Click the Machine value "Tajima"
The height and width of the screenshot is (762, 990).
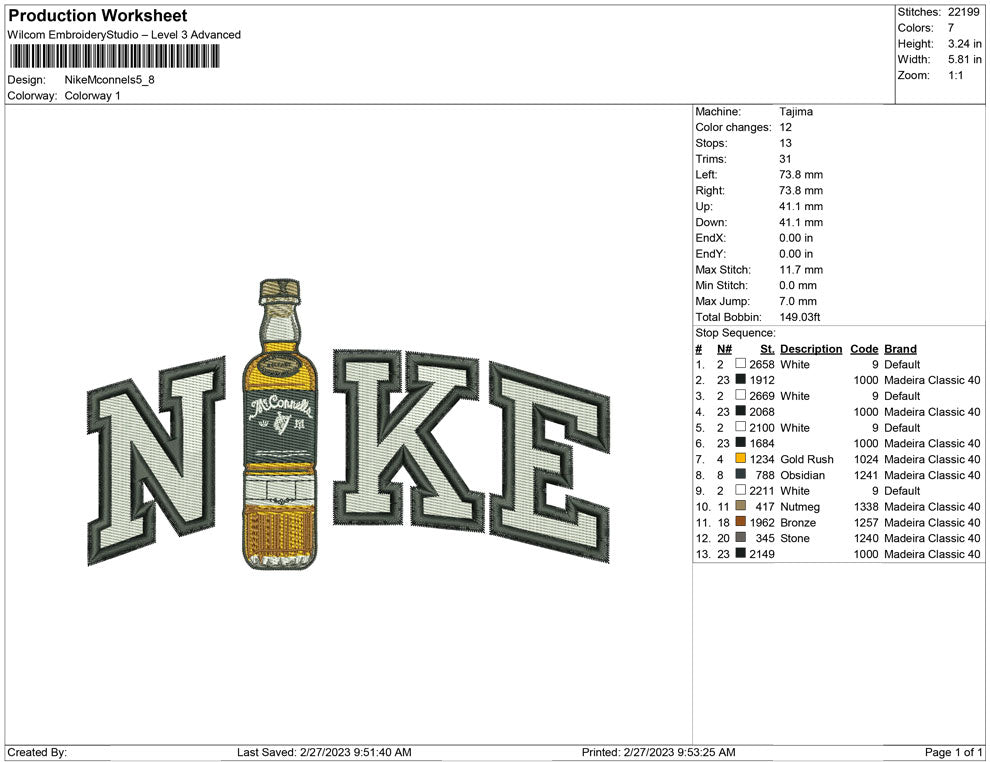coord(796,111)
